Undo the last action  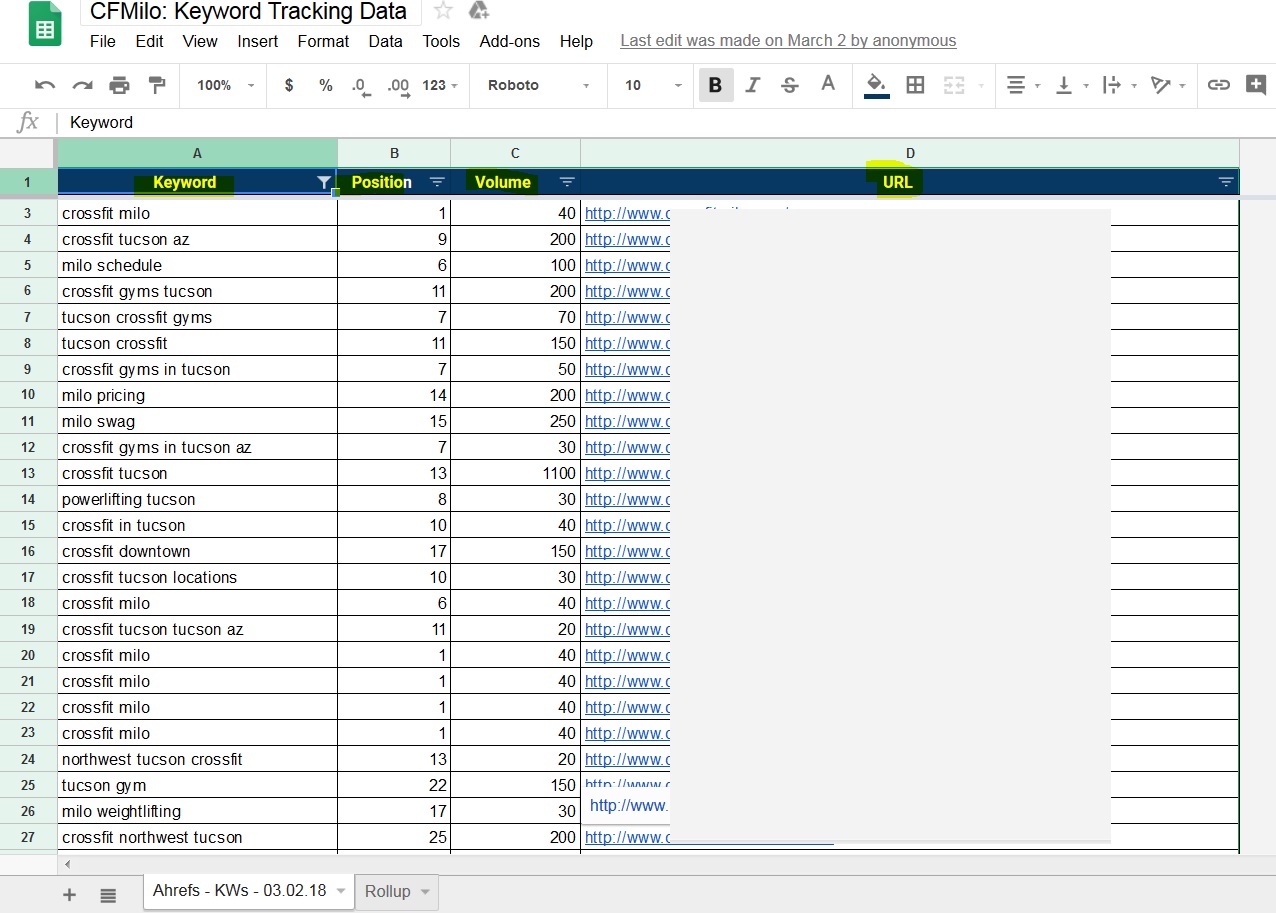click(45, 85)
